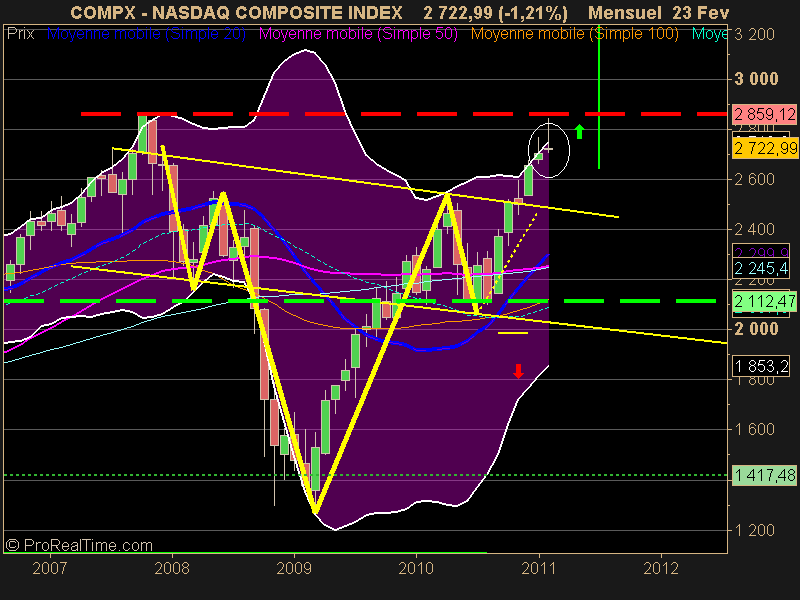Click the white 1 853,2 price tag
Viewport: 800px width, 600px height.
(762, 366)
